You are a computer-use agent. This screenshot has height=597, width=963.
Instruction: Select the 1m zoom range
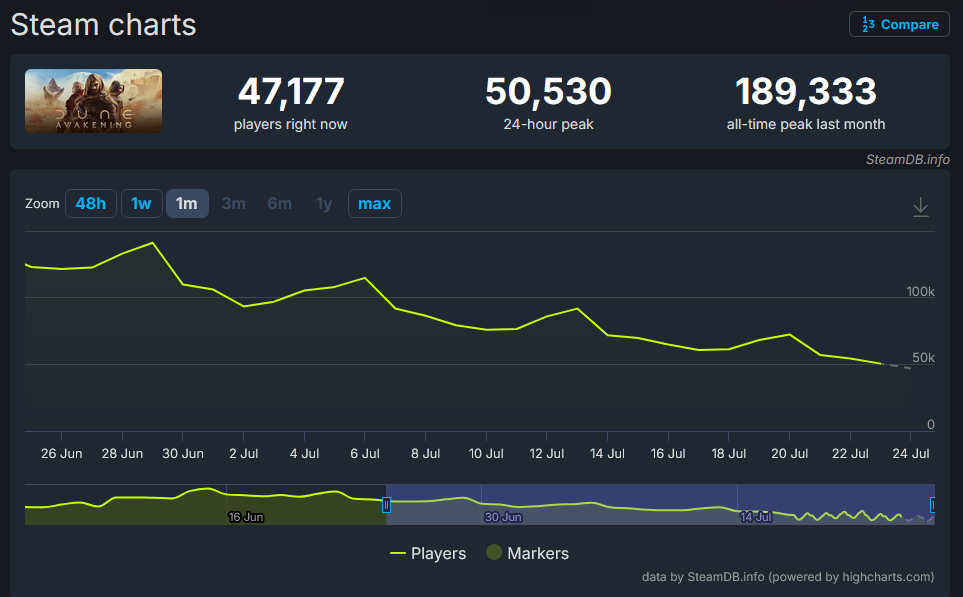coord(187,203)
